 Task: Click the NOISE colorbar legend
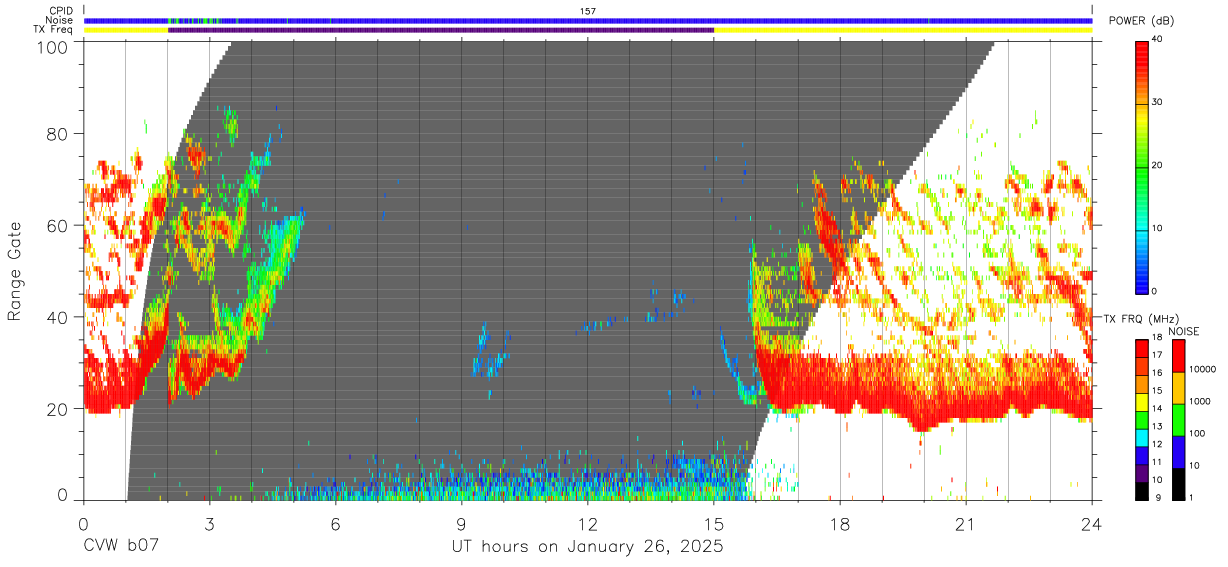click(1178, 418)
